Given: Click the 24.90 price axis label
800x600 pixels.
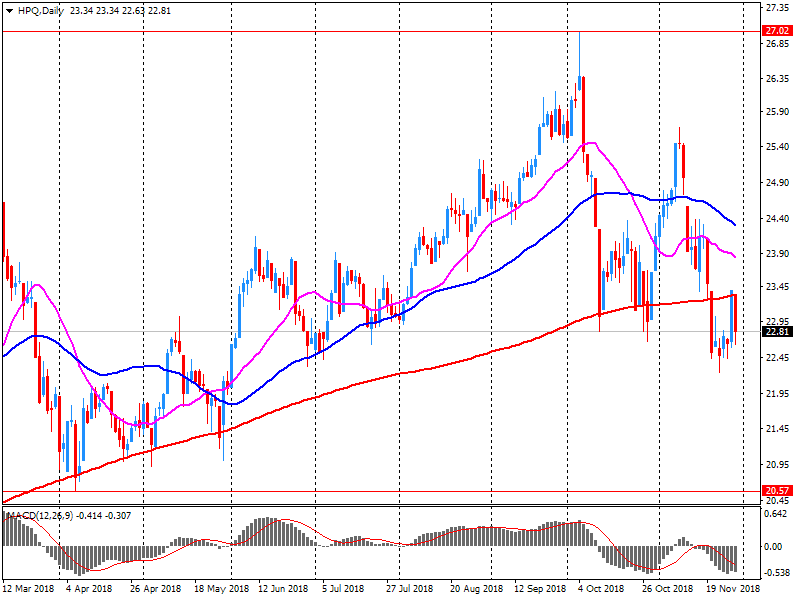Looking at the screenshot, I should pyautogui.click(x=777, y=183).
